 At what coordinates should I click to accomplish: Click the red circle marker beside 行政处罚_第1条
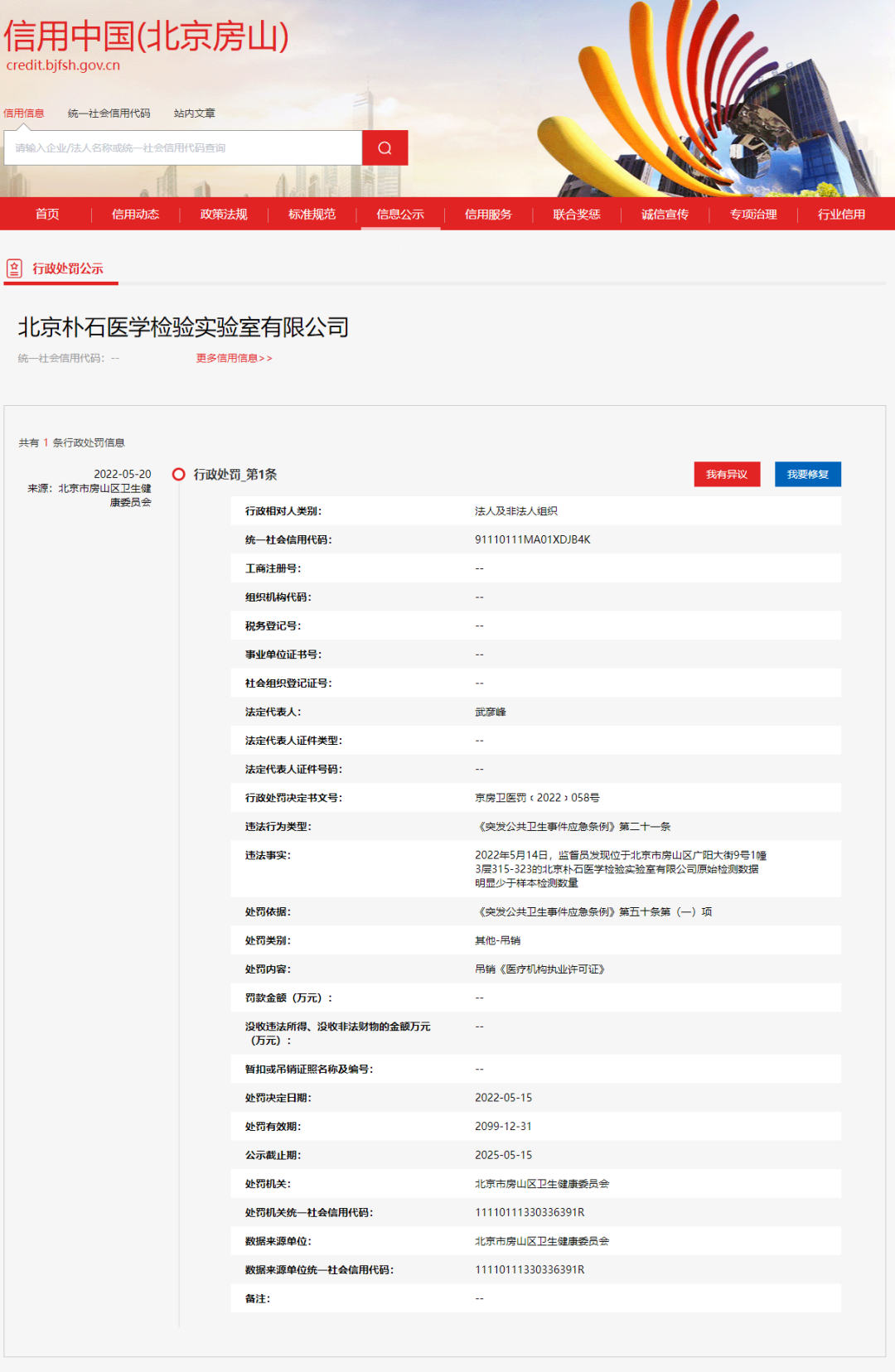pos(178,474)
